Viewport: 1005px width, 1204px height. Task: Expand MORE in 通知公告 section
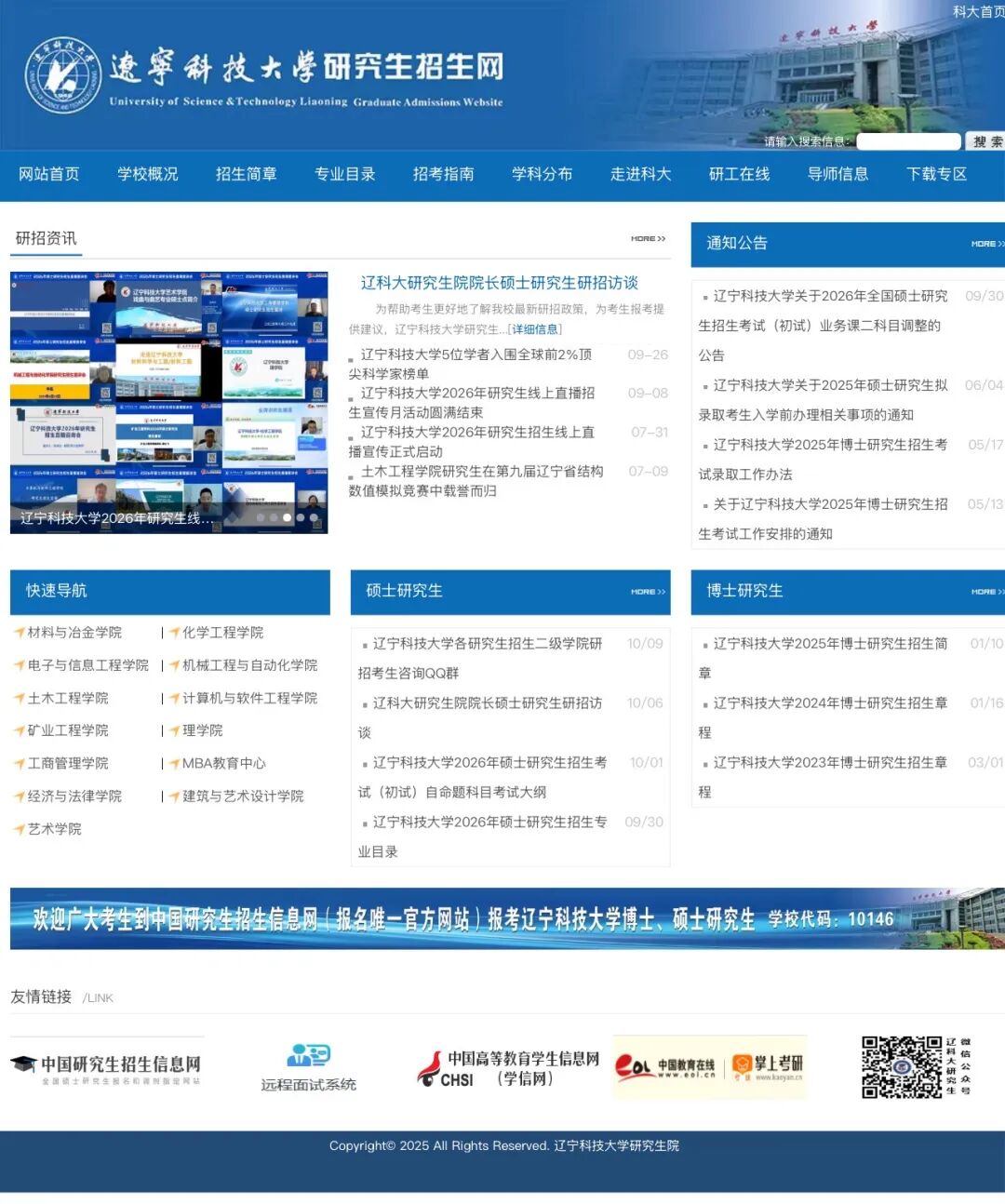(x=986, y=244)
